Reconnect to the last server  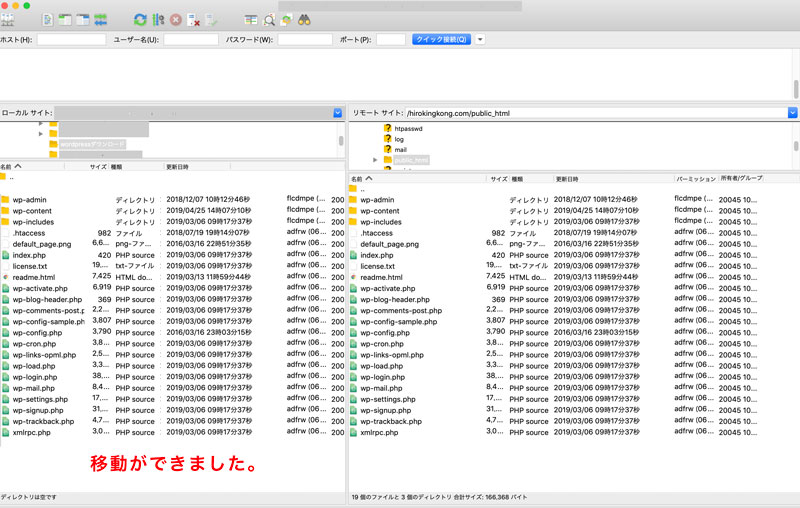pos(211,20)
